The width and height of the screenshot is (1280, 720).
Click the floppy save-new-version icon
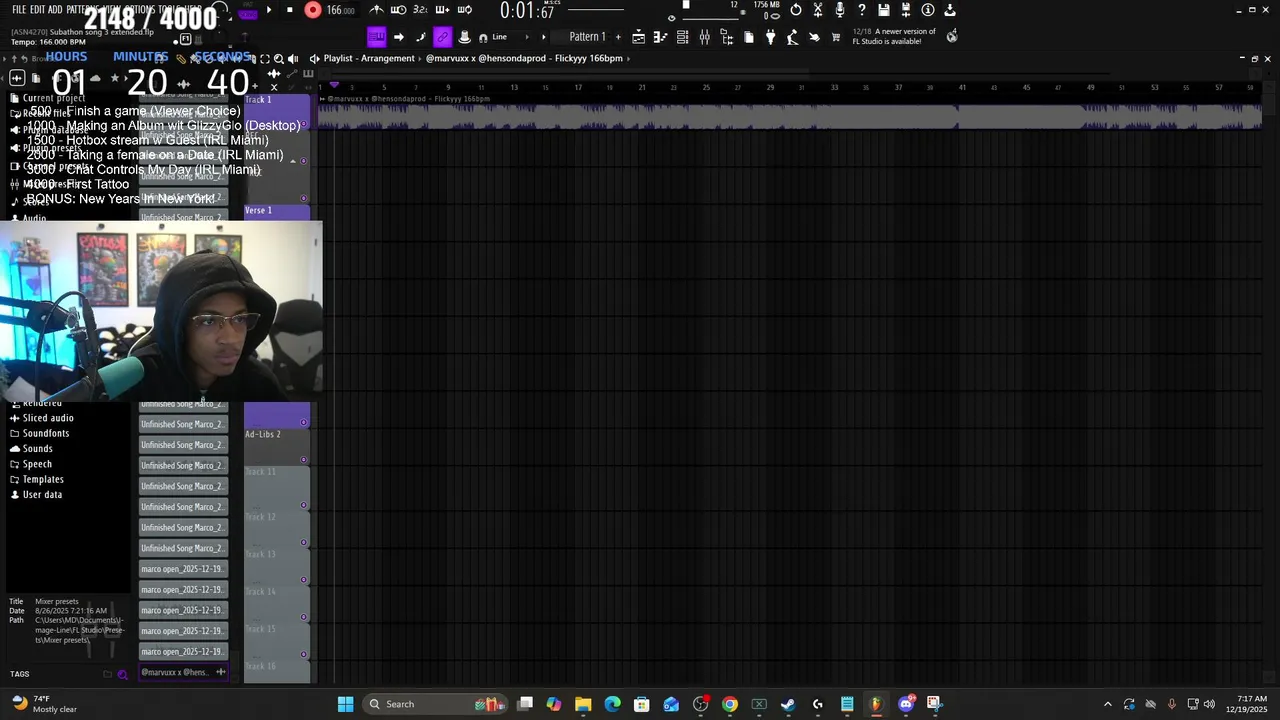click(906, 10)
